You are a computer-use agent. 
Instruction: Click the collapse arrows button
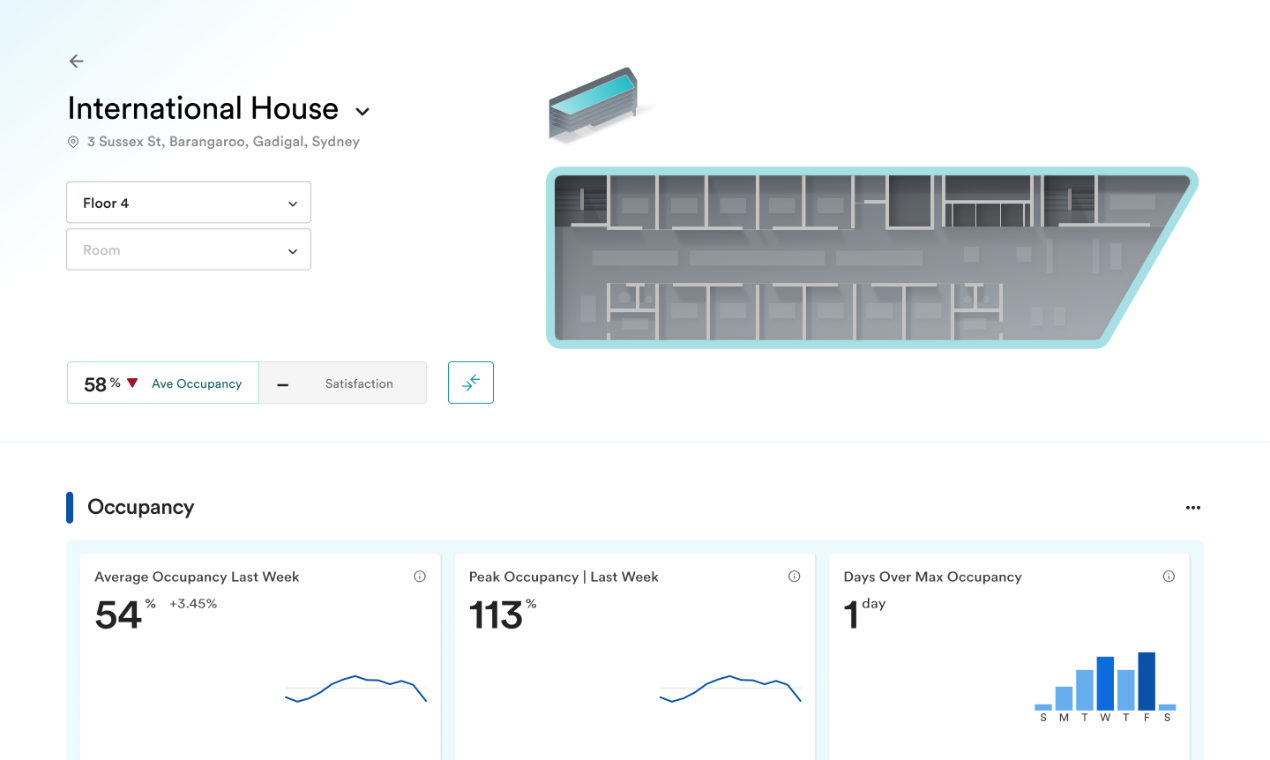(471, 383)
